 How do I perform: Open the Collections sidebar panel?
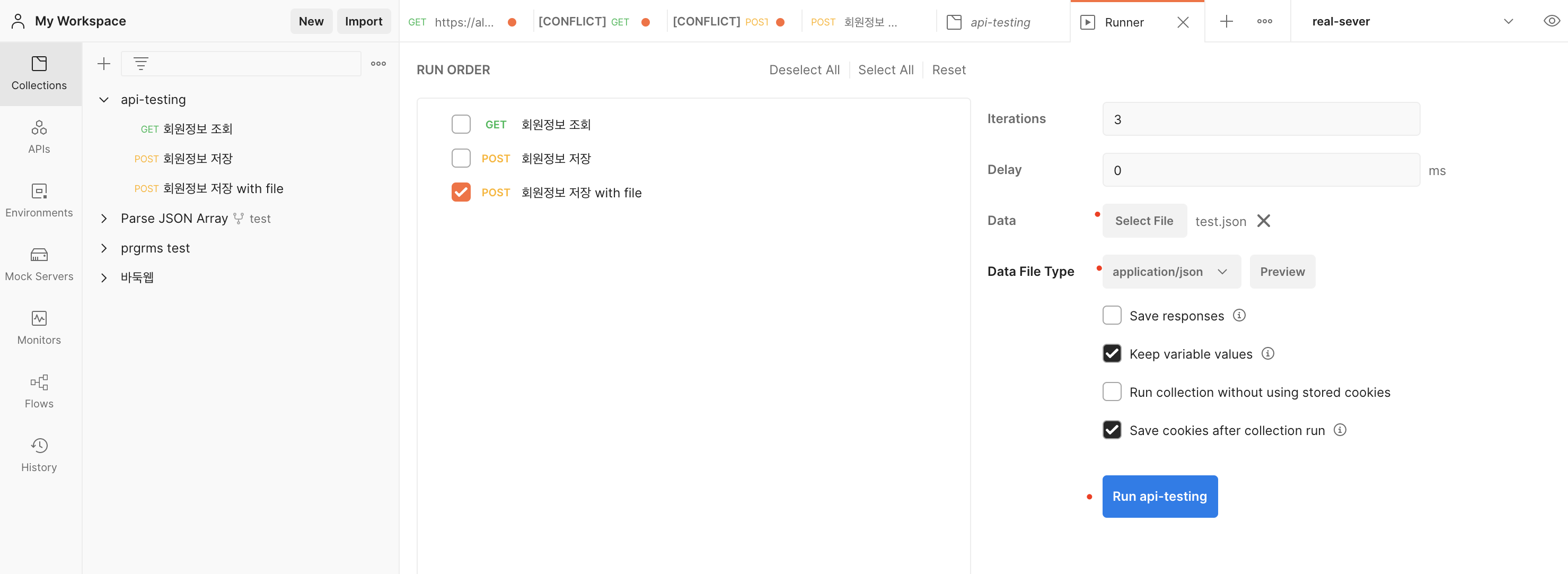click(40, 74)
